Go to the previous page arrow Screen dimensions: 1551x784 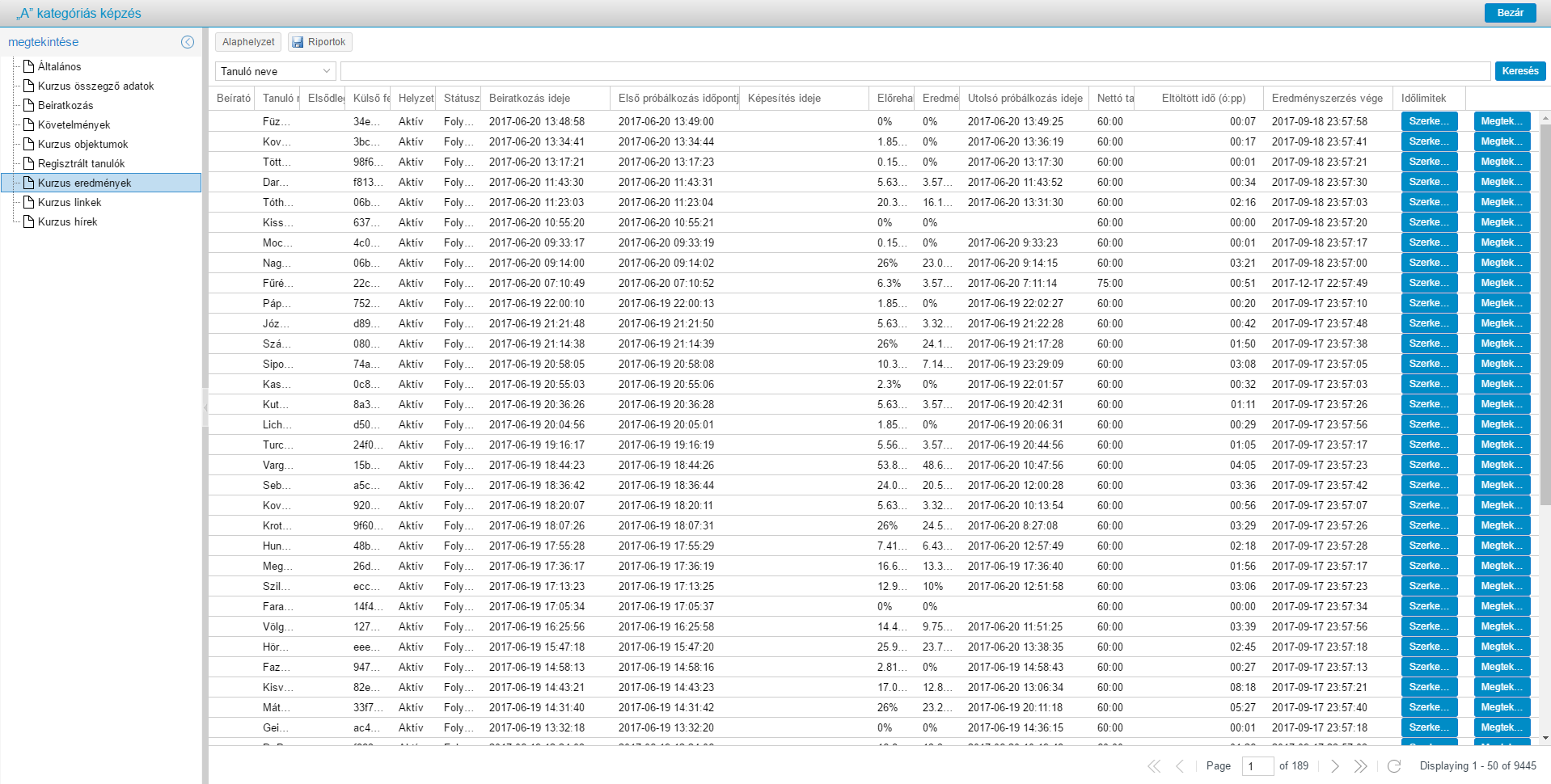pyautogui.click(x=1180, y=765)
